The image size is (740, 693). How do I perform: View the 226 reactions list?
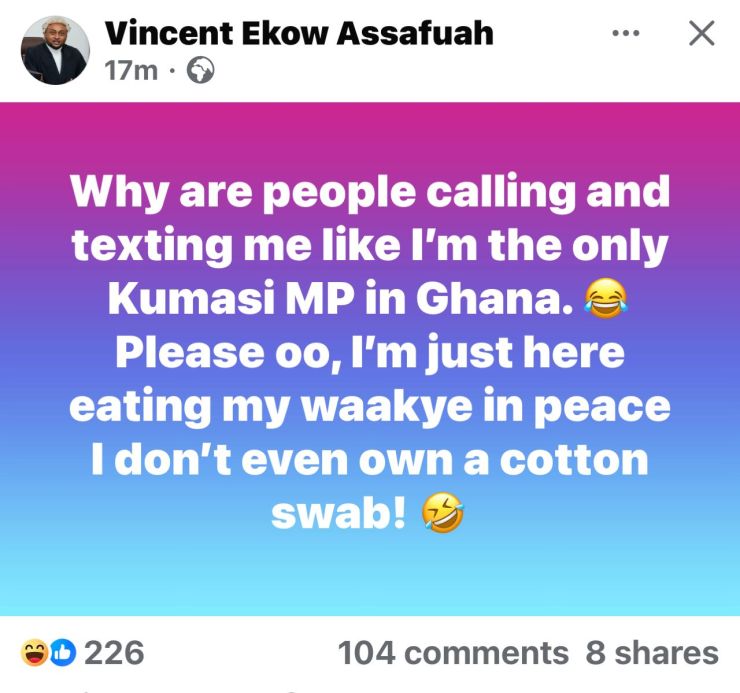click(114, 653)
